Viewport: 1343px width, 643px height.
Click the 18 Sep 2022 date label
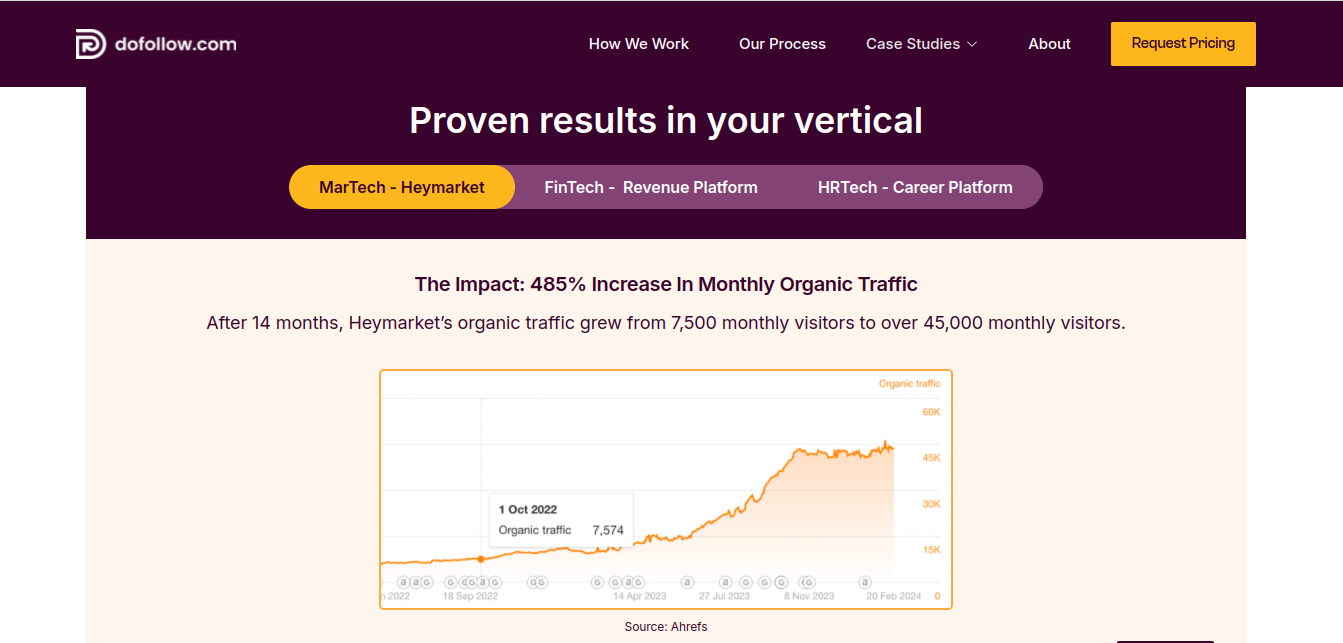click(x=470, y=596)
